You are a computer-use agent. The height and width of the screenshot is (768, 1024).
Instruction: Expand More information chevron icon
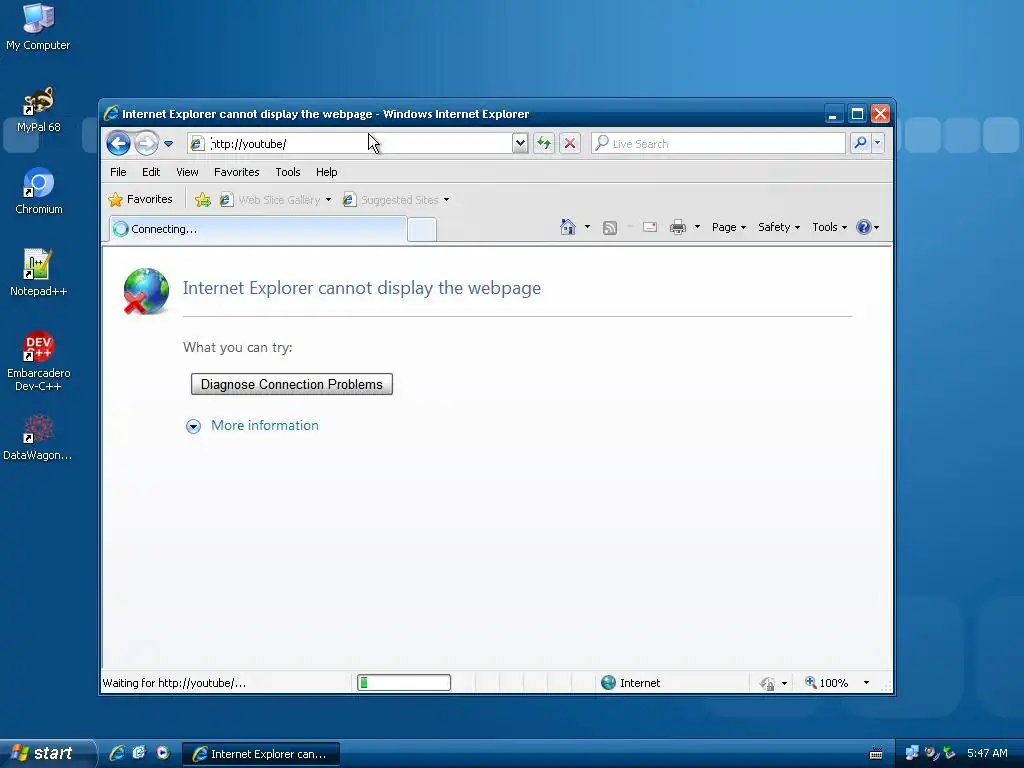click(x=193, y=426)
